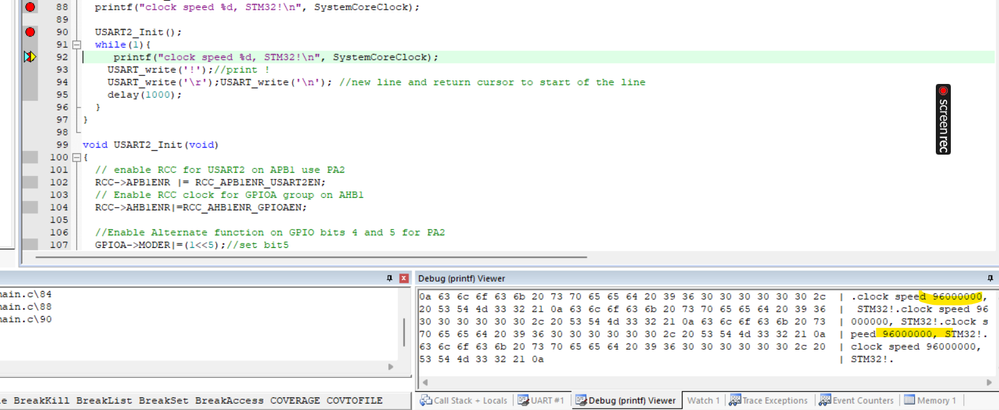This screenshot has height=410, width=999.
Task: Click the USART2_Init(); call on line 90
Action: click(138, 32)
